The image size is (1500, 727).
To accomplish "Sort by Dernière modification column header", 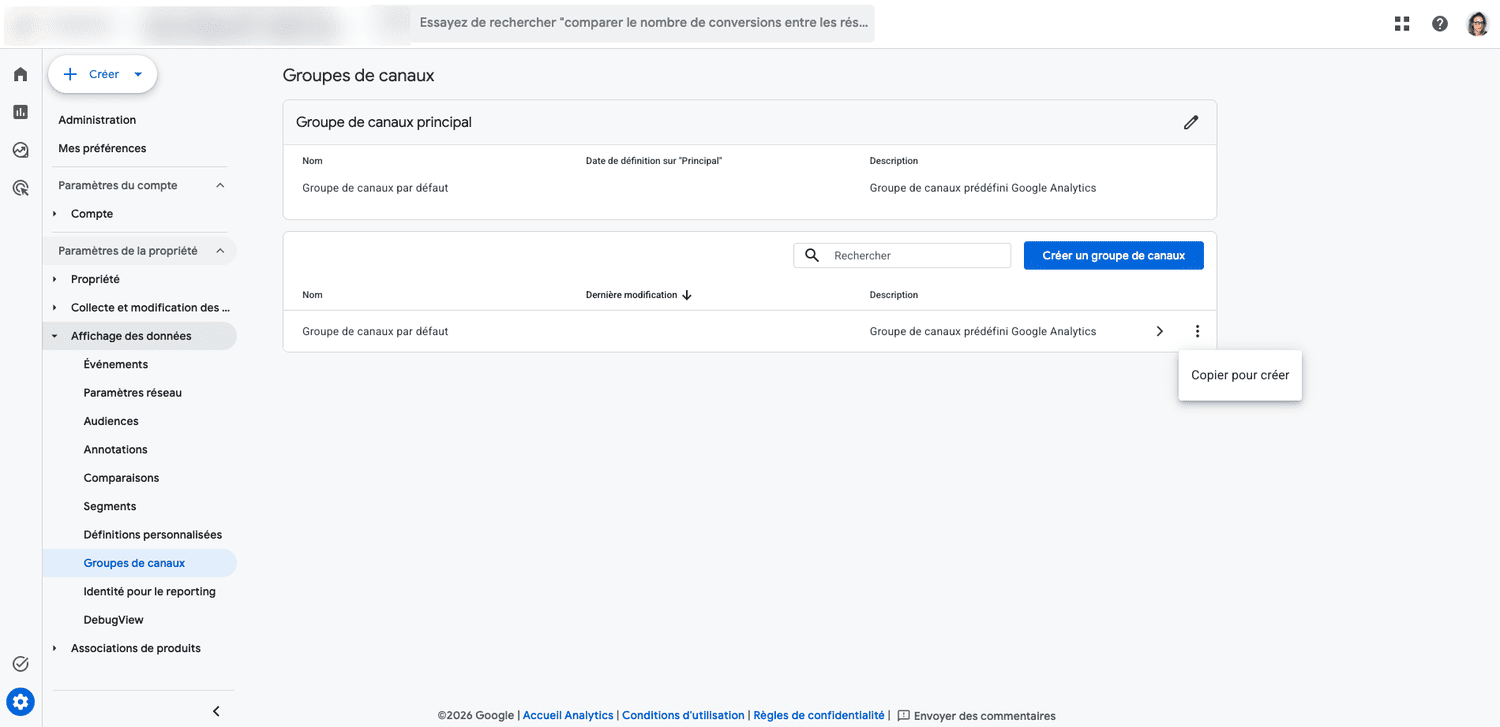I will (631, 295).
